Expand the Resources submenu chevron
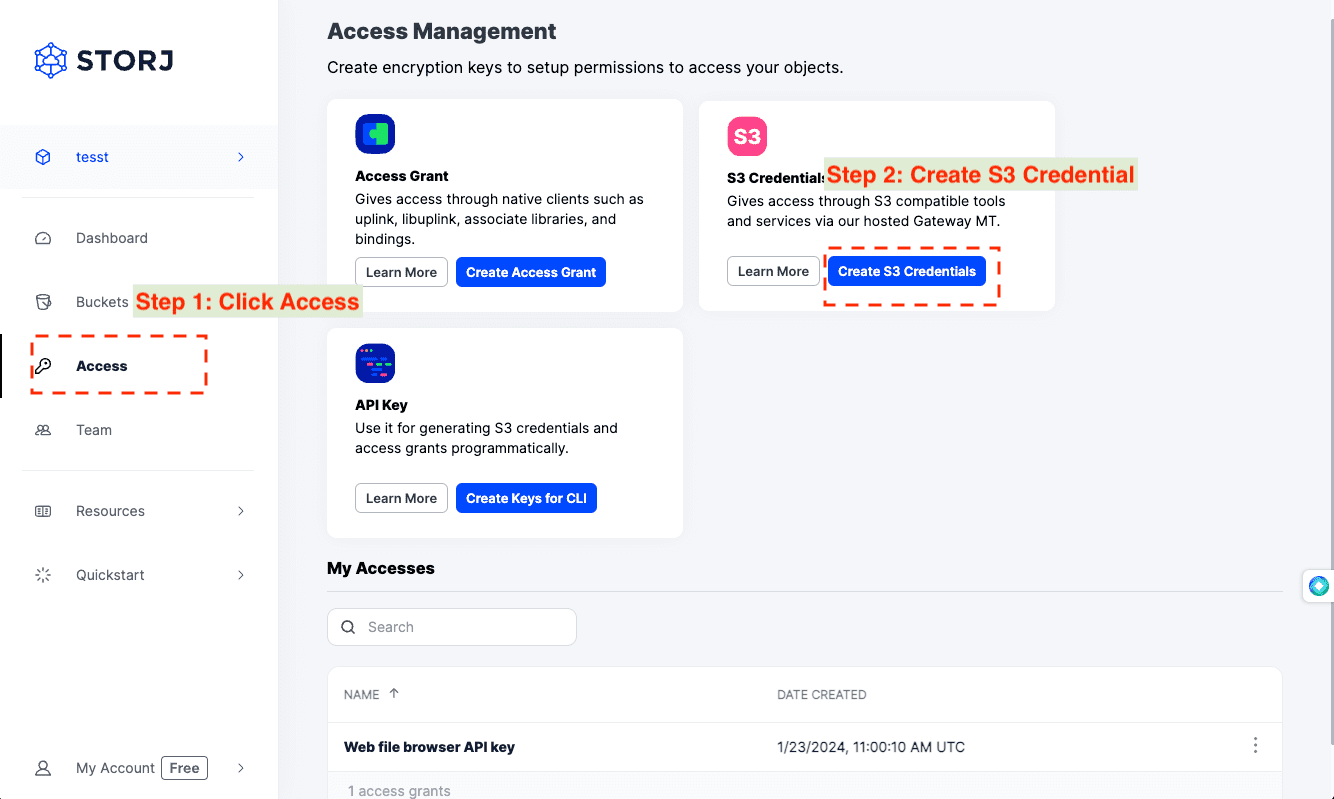The image size is (1334, 799). 241,511
